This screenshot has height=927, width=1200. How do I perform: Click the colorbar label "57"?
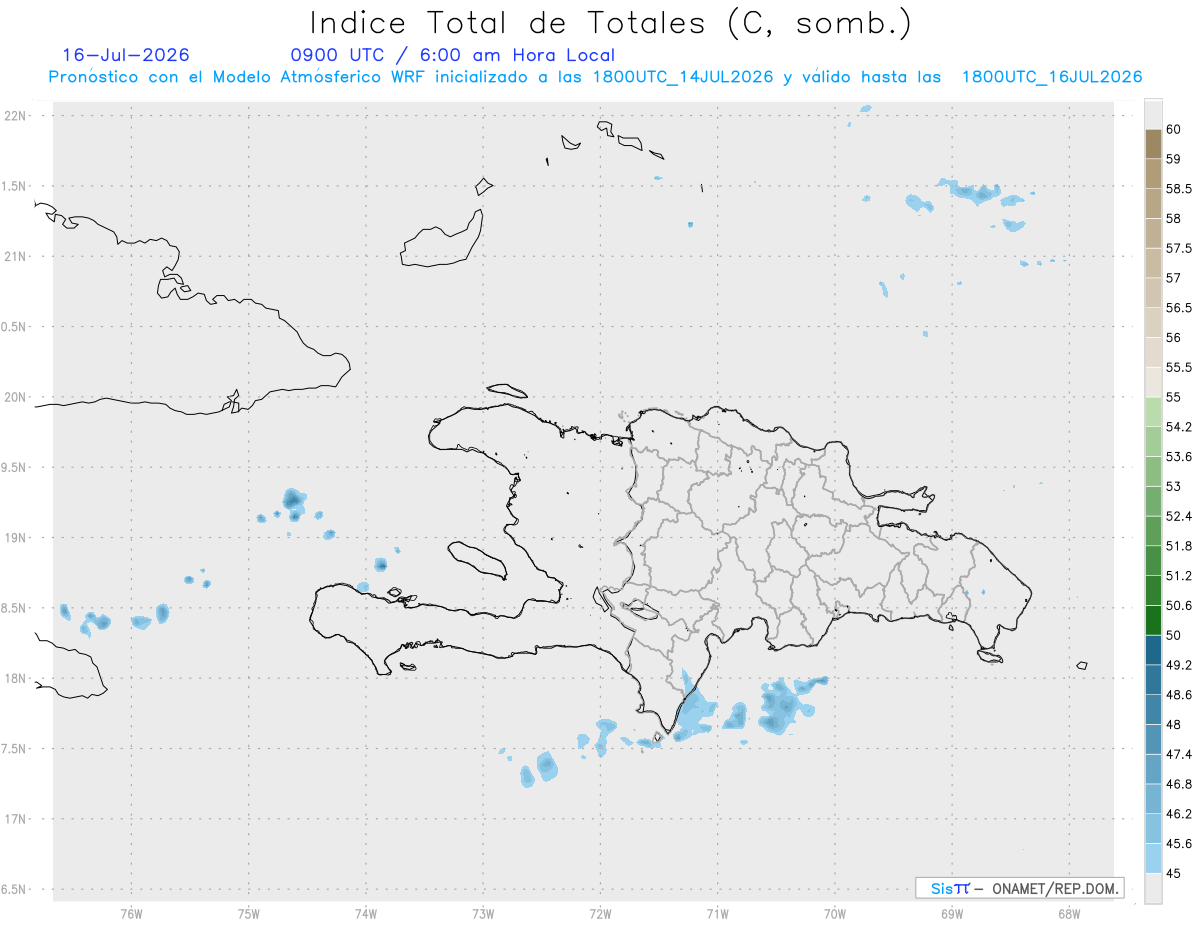pyautogui.click(x=1174, y=278)
